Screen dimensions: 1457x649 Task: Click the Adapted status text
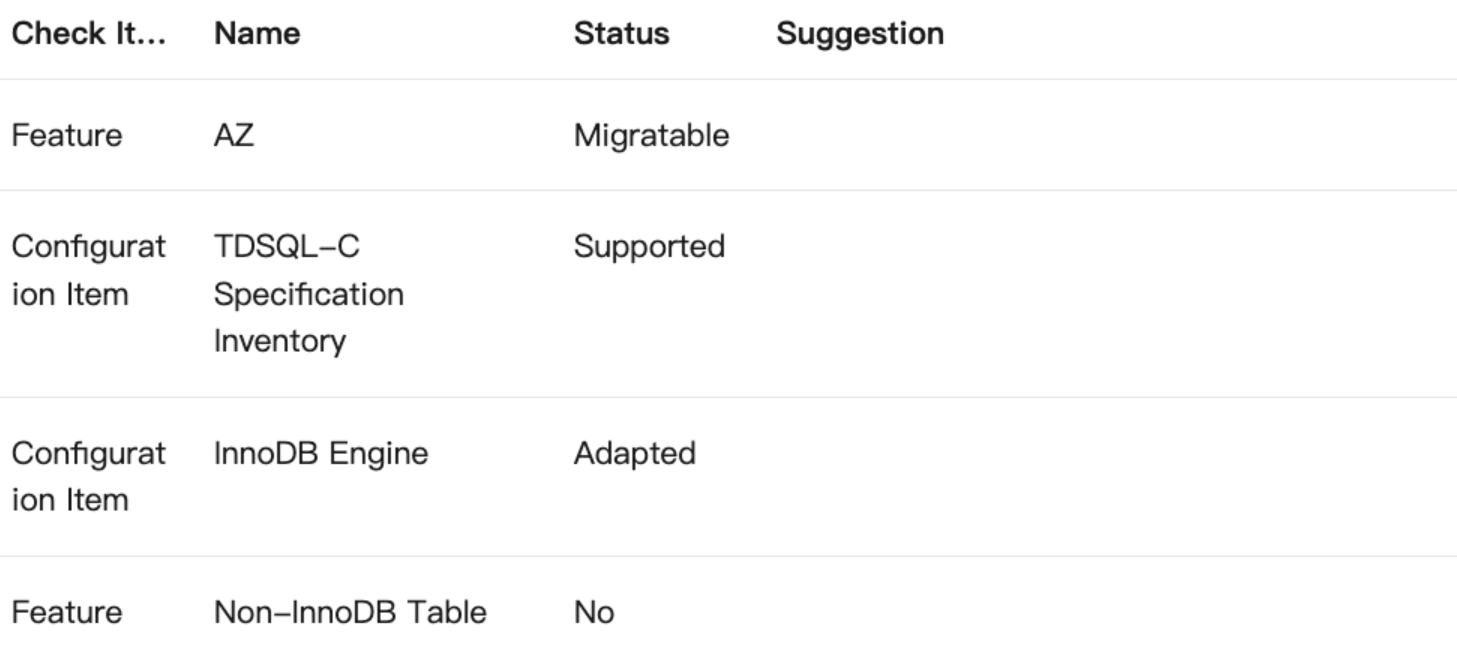[634, 454]
